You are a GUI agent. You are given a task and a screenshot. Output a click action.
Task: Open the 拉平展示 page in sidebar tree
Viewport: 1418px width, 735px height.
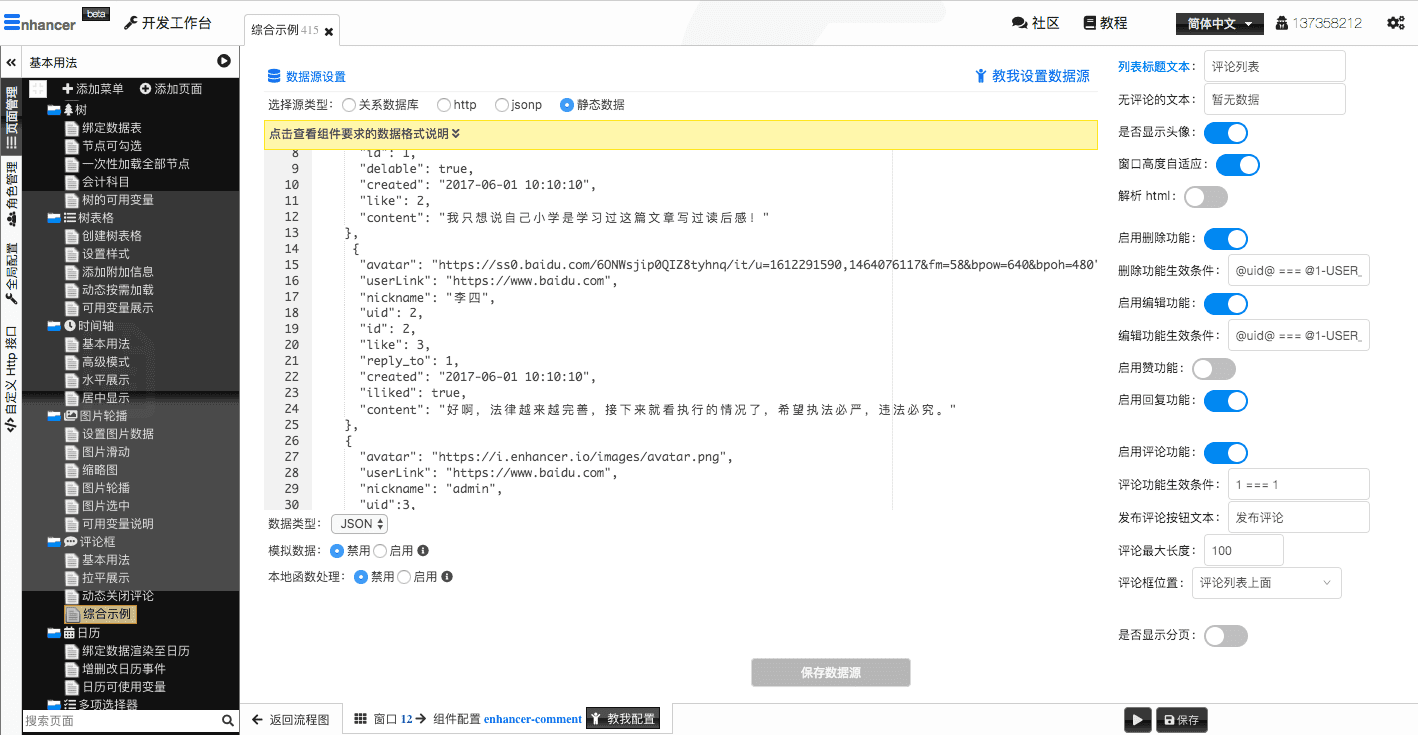(105, 578)
